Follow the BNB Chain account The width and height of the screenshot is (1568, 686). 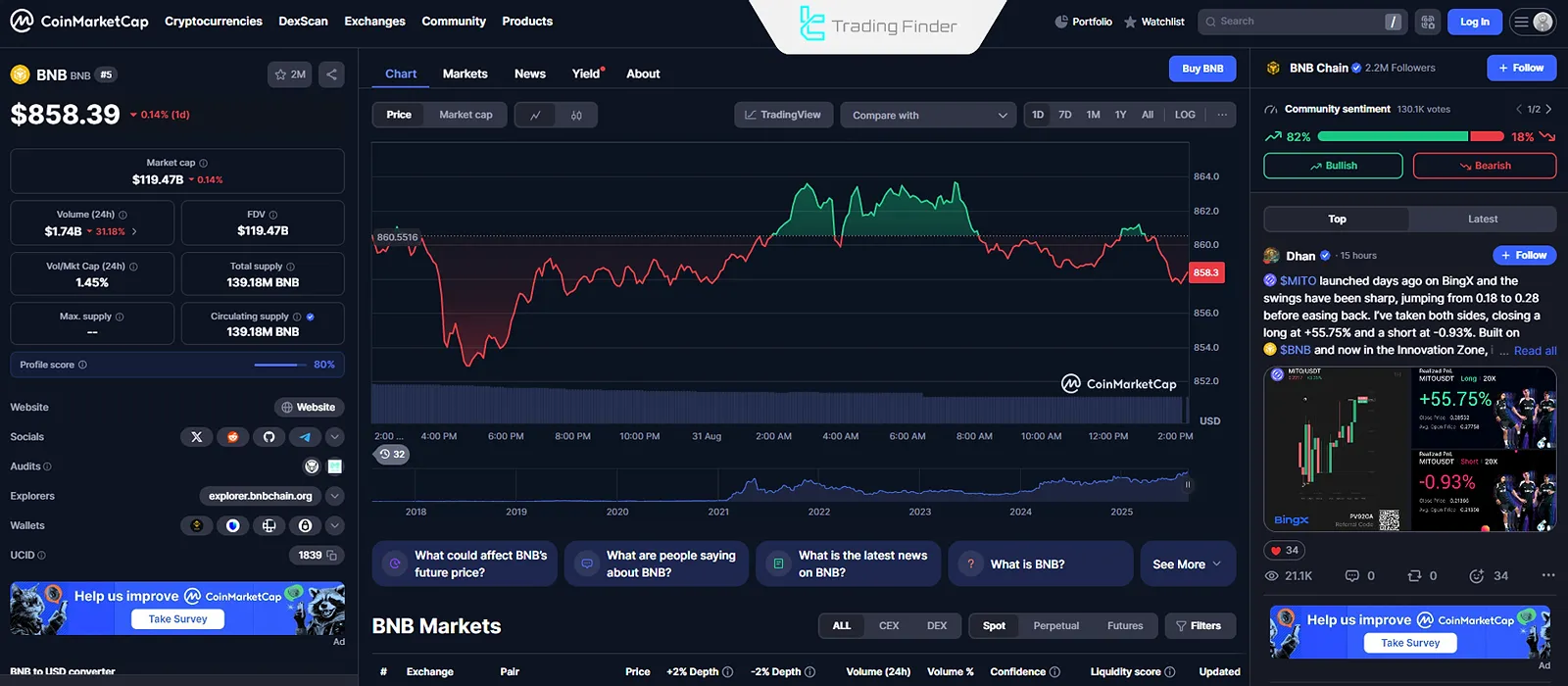1521,68
